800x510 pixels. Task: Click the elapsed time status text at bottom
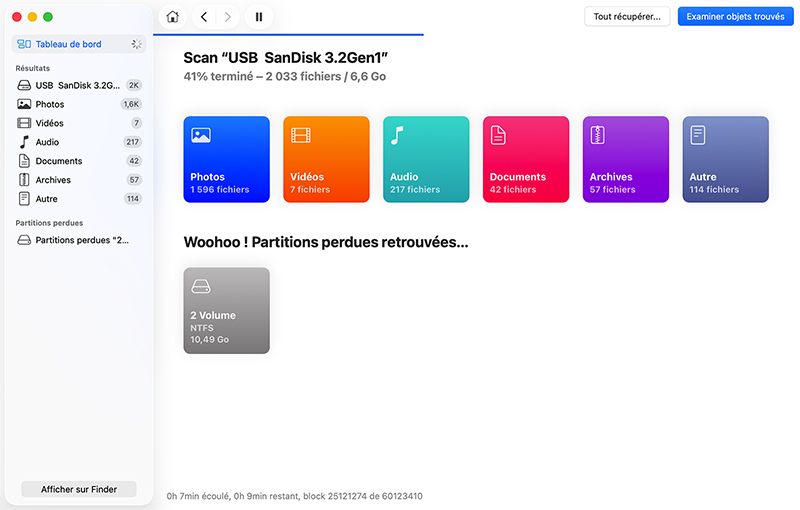[294, 496]
